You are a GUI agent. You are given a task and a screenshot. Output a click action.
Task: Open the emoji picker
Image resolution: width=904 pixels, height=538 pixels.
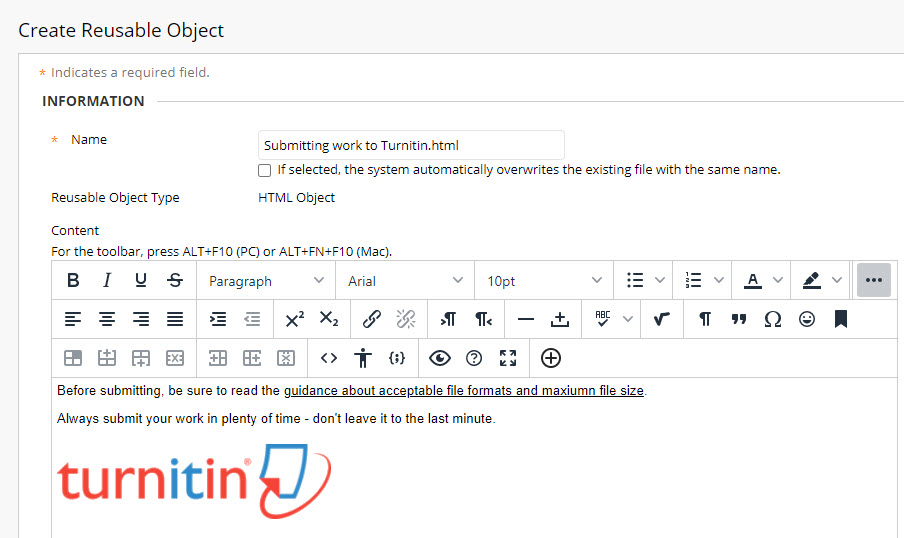click(x=807, y=319)
